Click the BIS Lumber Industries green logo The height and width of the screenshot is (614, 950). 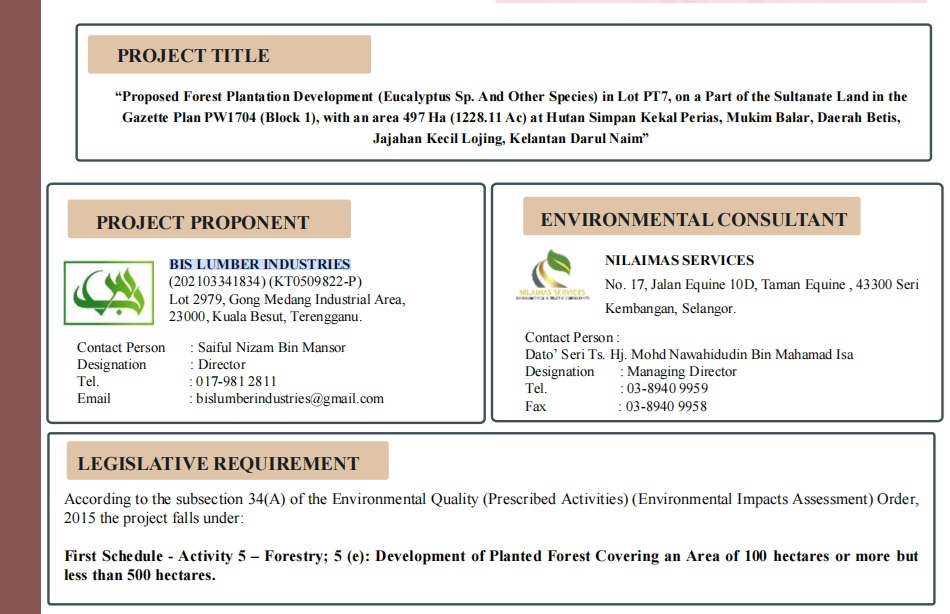point(108,293)
